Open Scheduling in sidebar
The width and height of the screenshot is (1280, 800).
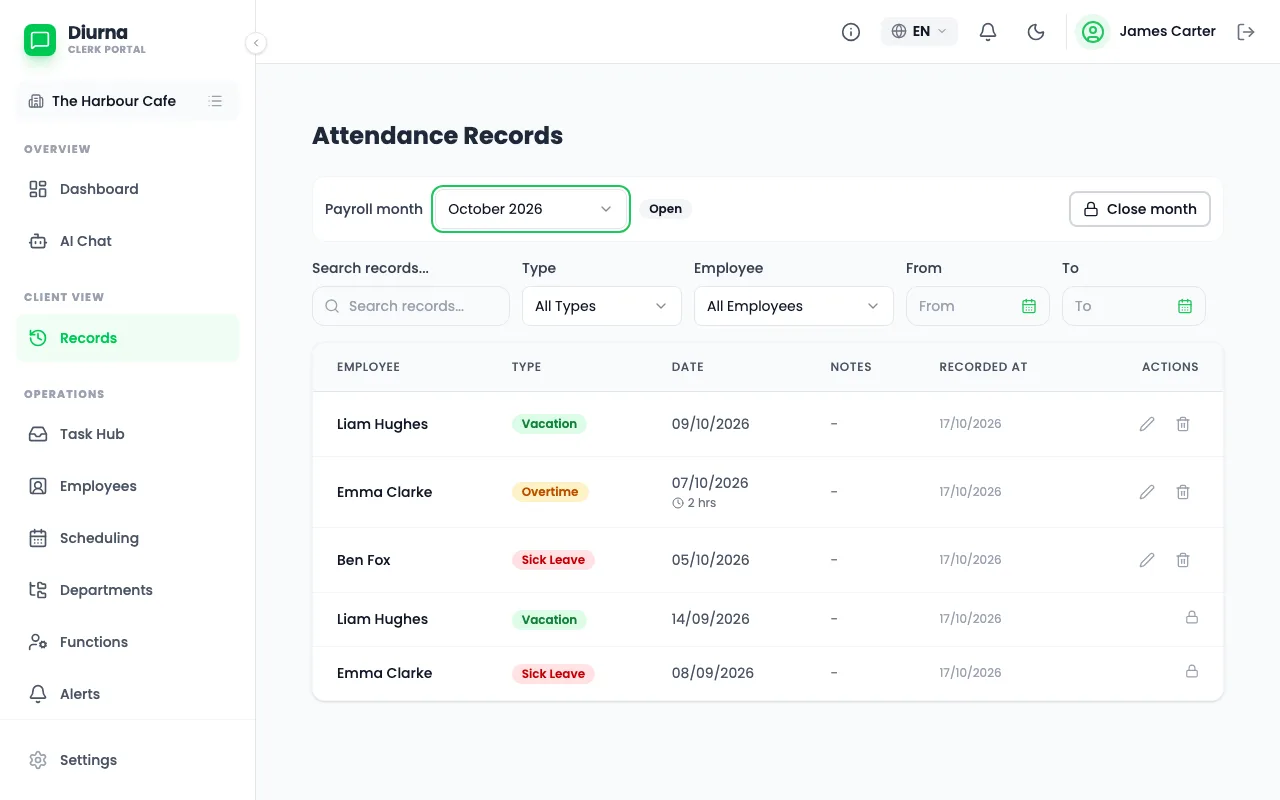[x=128, y=538]
